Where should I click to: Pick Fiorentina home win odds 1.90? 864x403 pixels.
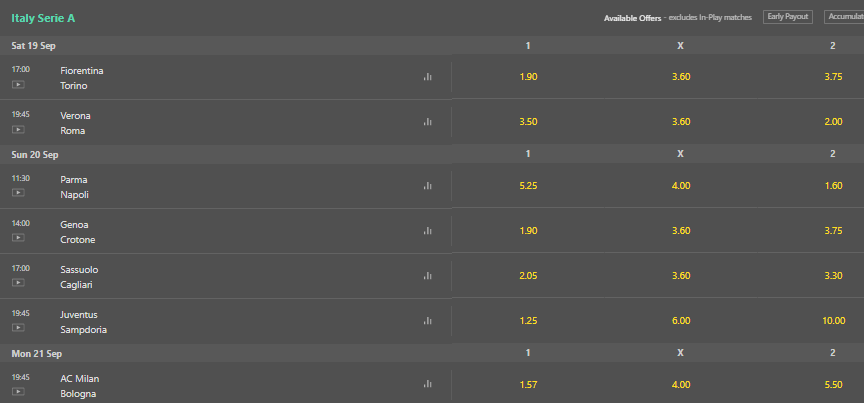pyautogui.click(x=528, y=77)
